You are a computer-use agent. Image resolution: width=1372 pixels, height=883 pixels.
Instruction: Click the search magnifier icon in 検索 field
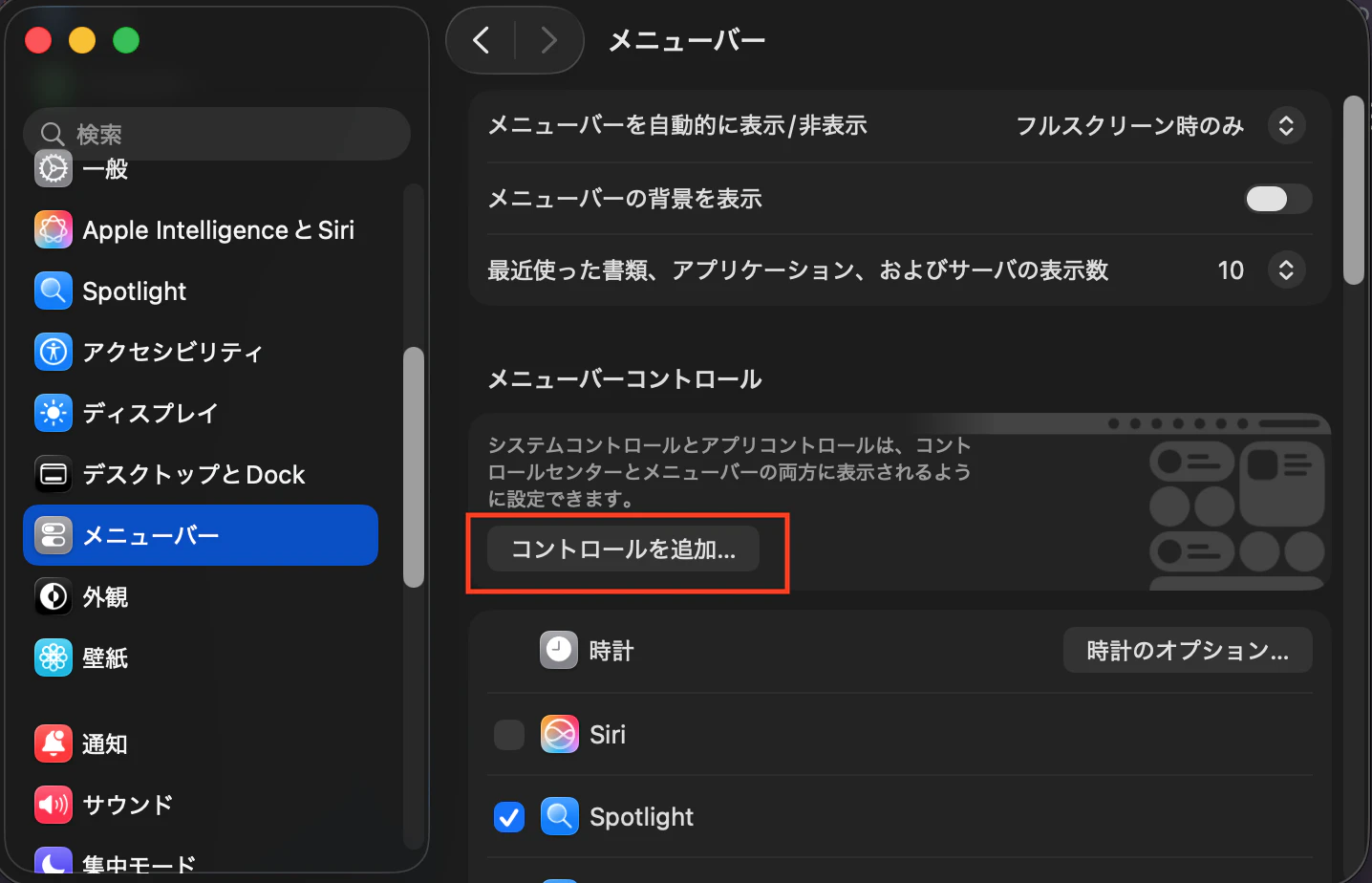coord(53,135)
